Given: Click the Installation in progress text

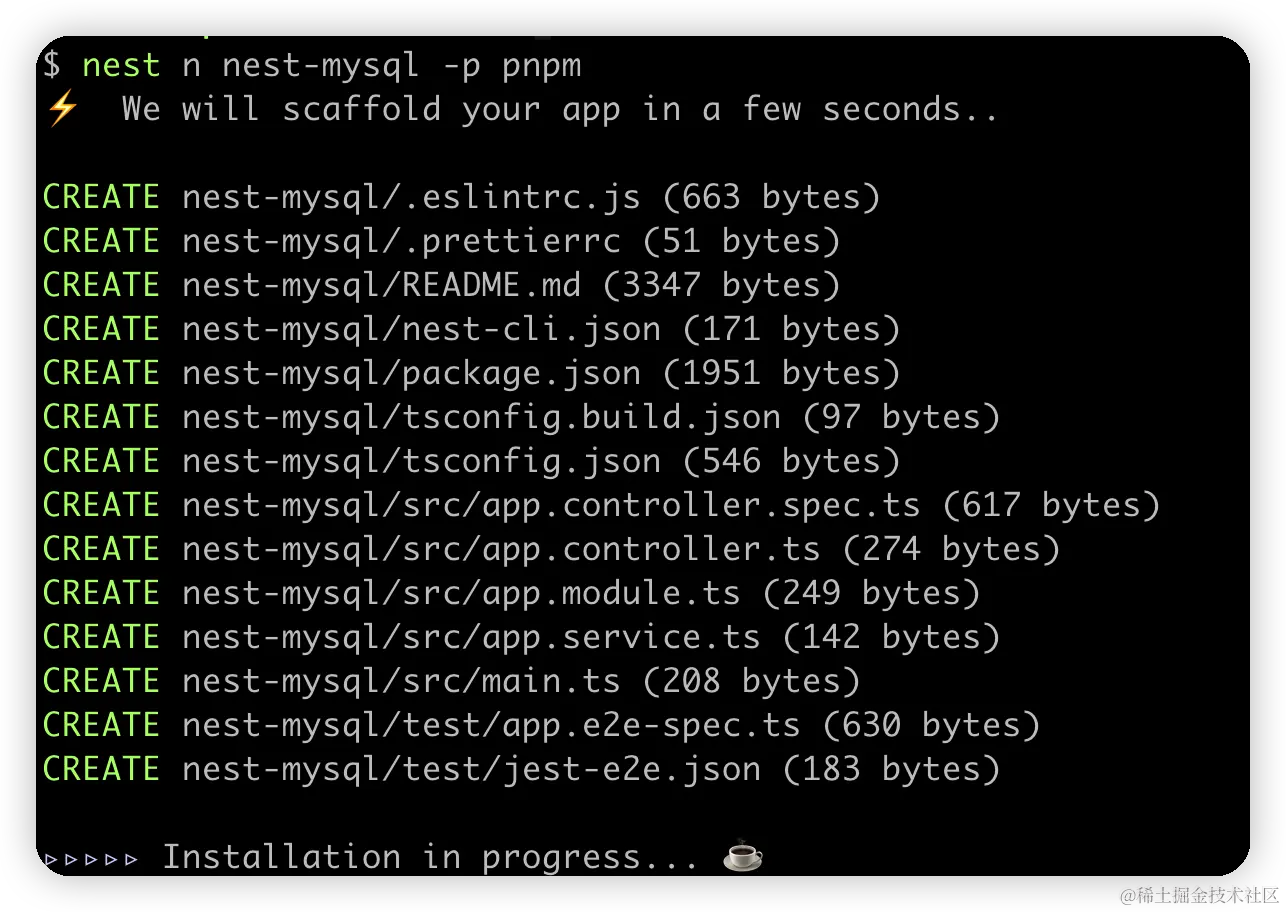Looking at the screenshot, I should click(430, 857).
